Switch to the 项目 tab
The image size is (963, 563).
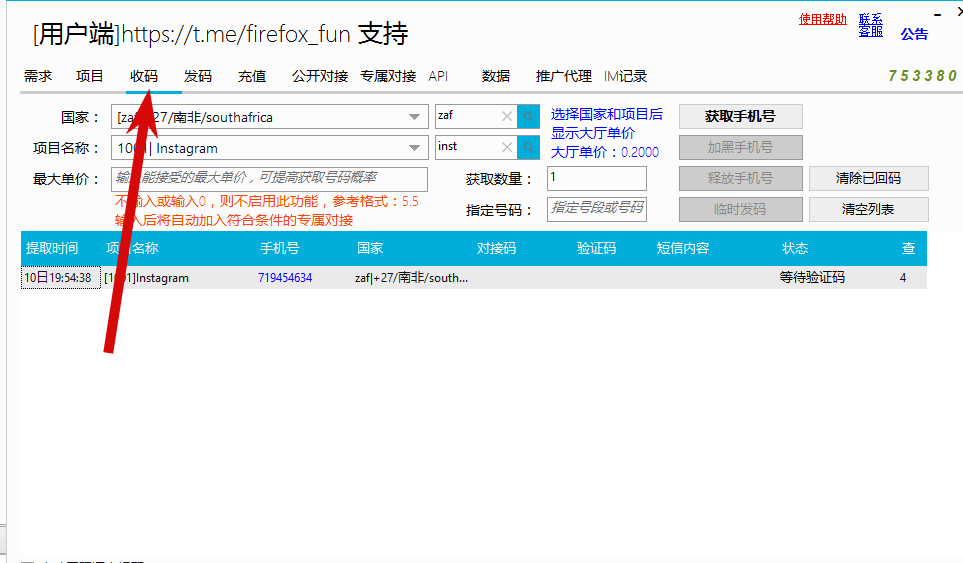pos(90,76)
